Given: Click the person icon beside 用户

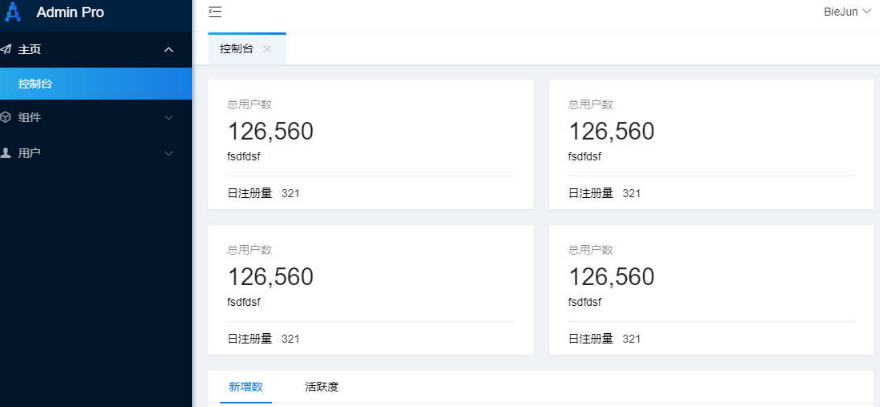Looking at the screenshot, I should click(x=6, y=153).
